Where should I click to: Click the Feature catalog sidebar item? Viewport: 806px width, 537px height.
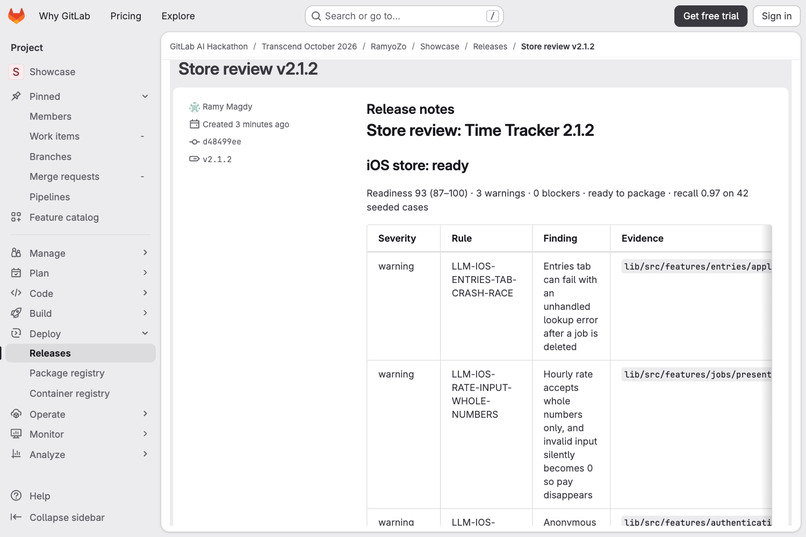pos(81,217)
